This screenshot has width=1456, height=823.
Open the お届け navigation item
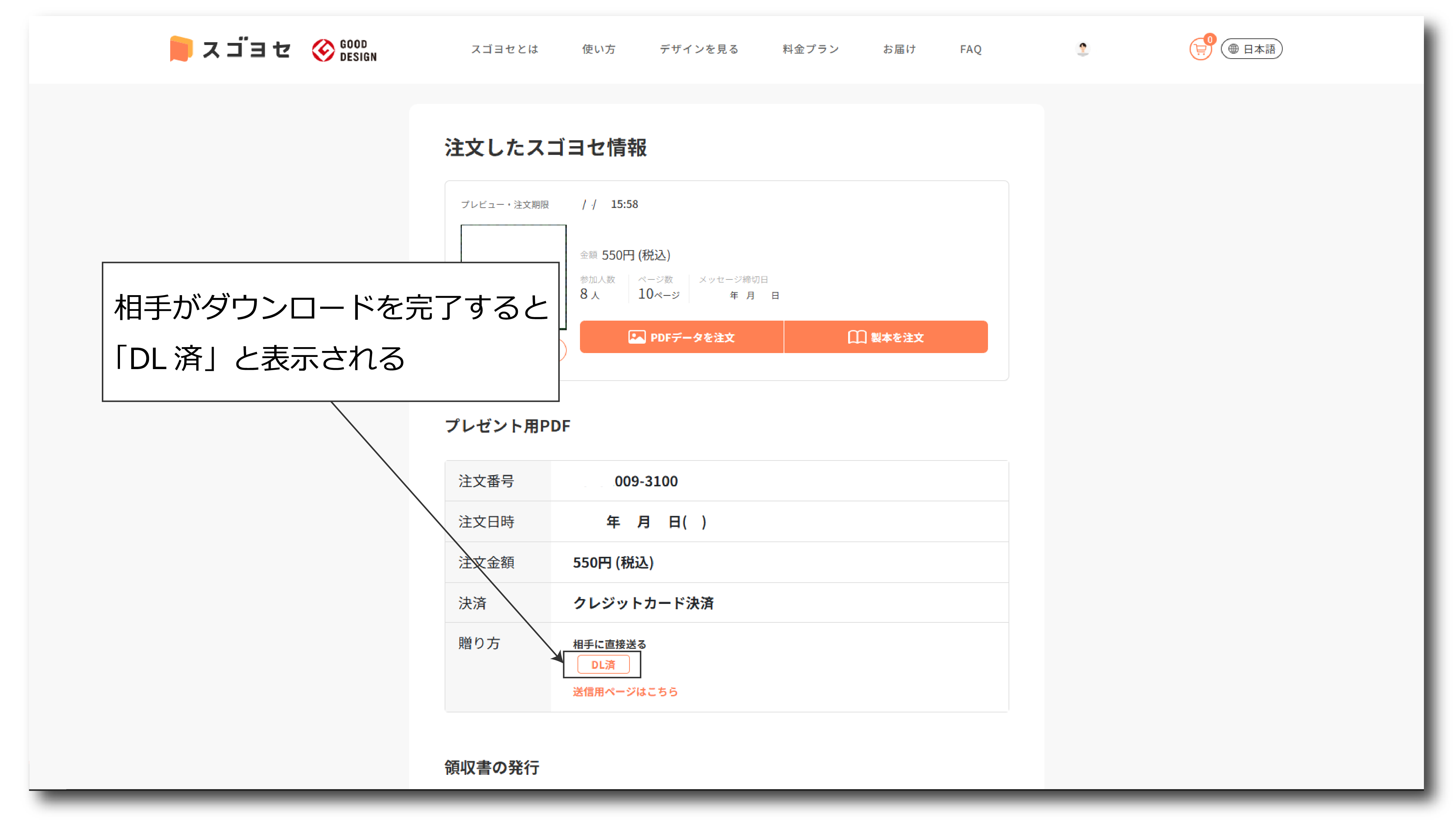[x=899, y=49]
